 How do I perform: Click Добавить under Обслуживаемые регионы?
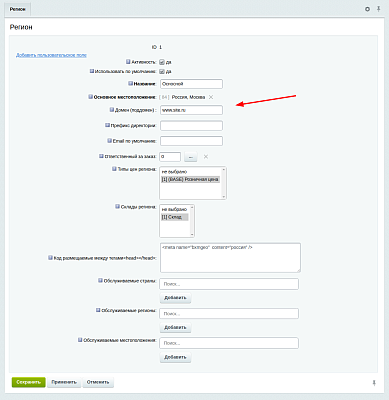click(x=175, y=327)
